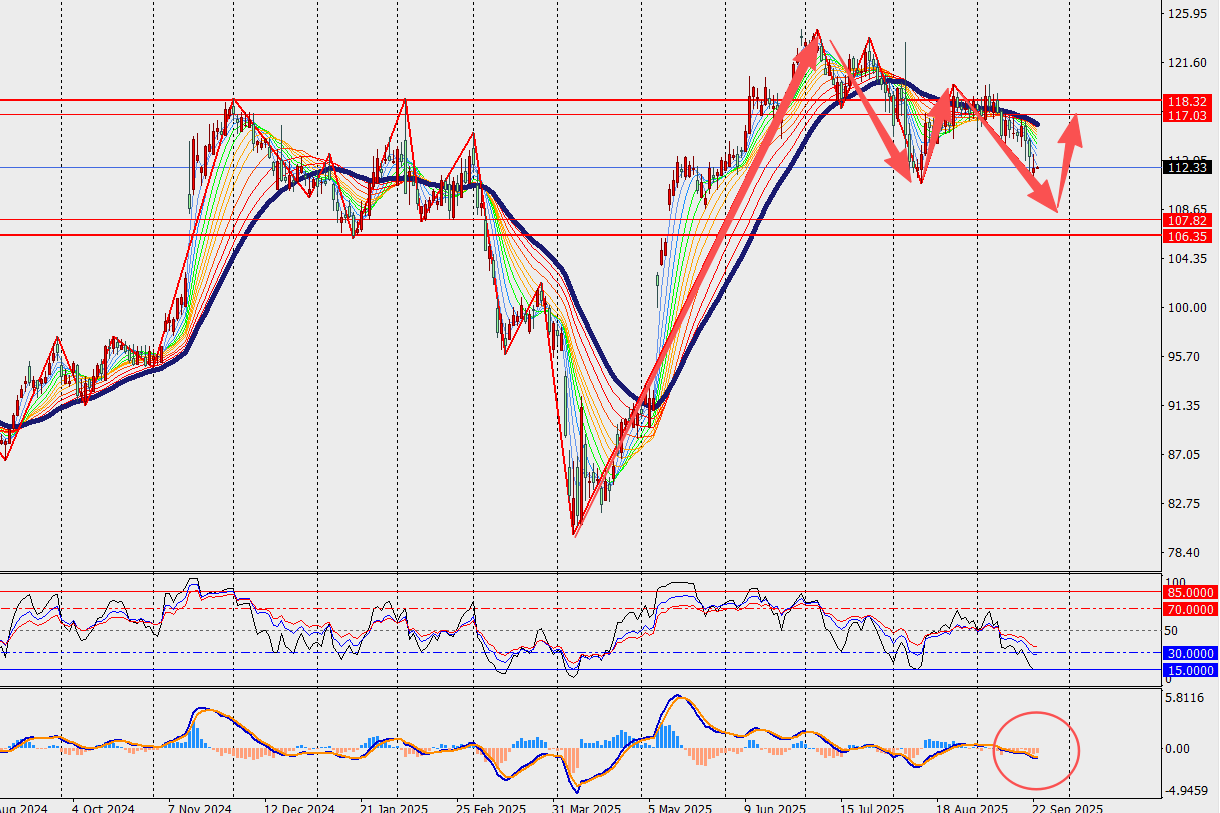Click the 118.32 red price label
1220x813 pixels.
tap(1188, 102)
